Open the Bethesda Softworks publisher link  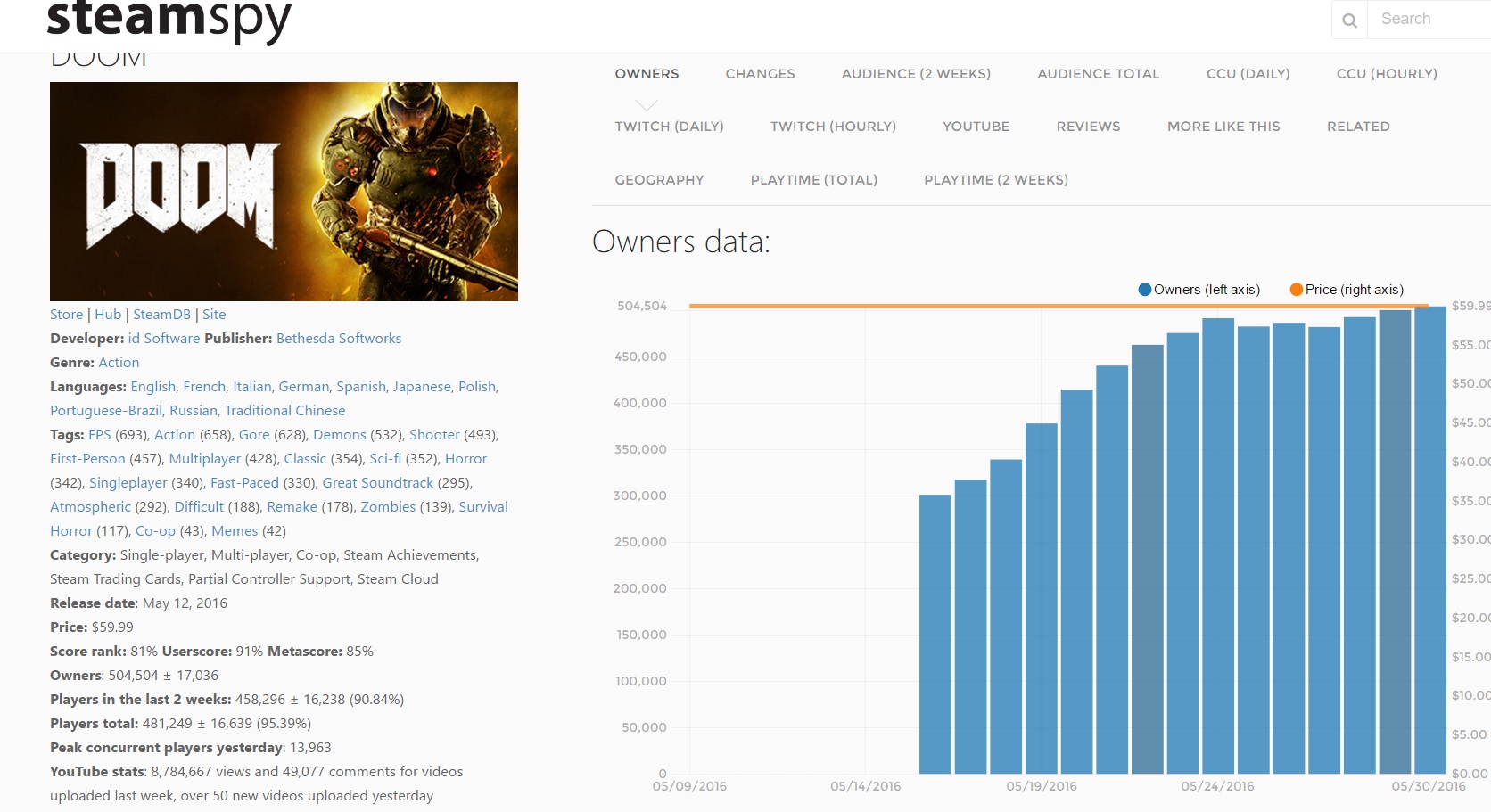pos(339,339)
